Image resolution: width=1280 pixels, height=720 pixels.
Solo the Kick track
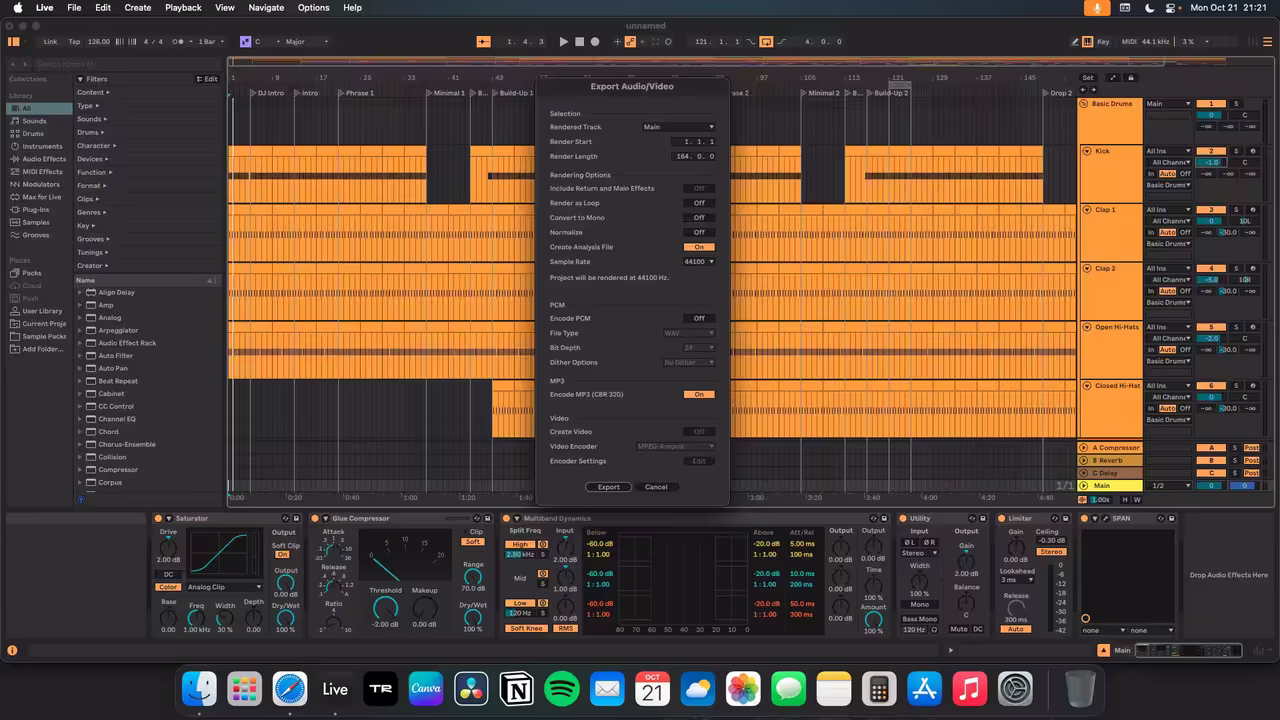point(1235,151)
